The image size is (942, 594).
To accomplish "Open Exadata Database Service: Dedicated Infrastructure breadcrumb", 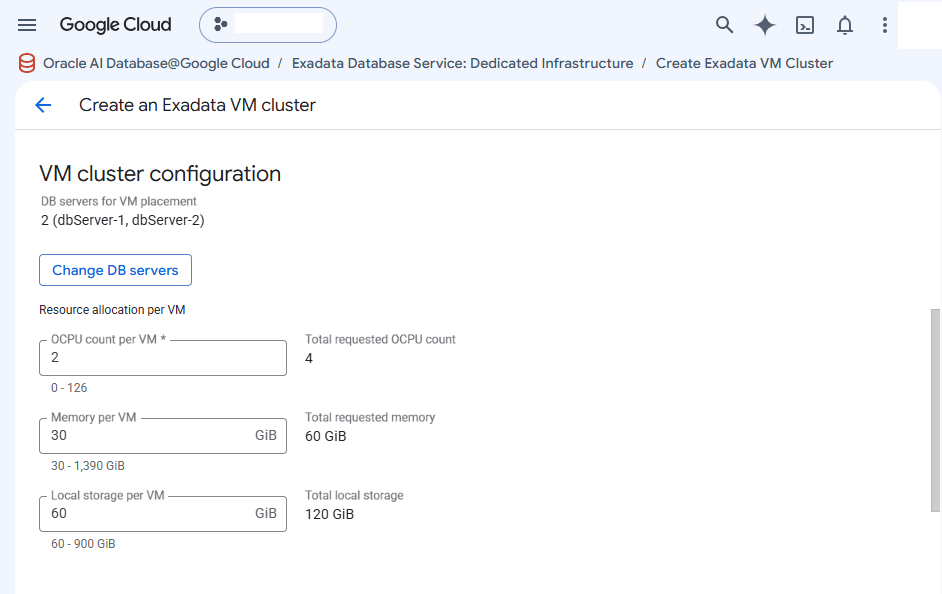I will [x=463, y=63].
